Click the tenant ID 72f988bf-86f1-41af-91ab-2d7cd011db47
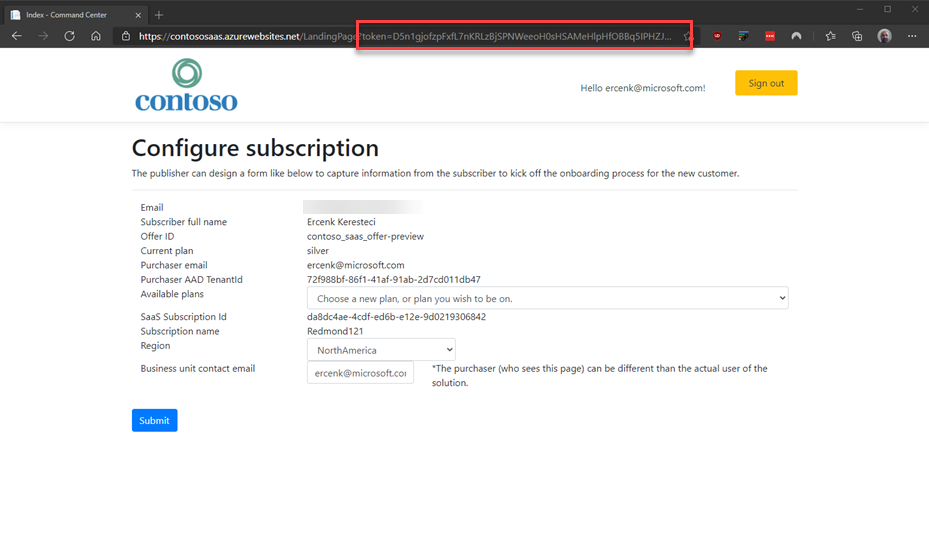This screenshot has width=929, height=544. click(394, 279)
